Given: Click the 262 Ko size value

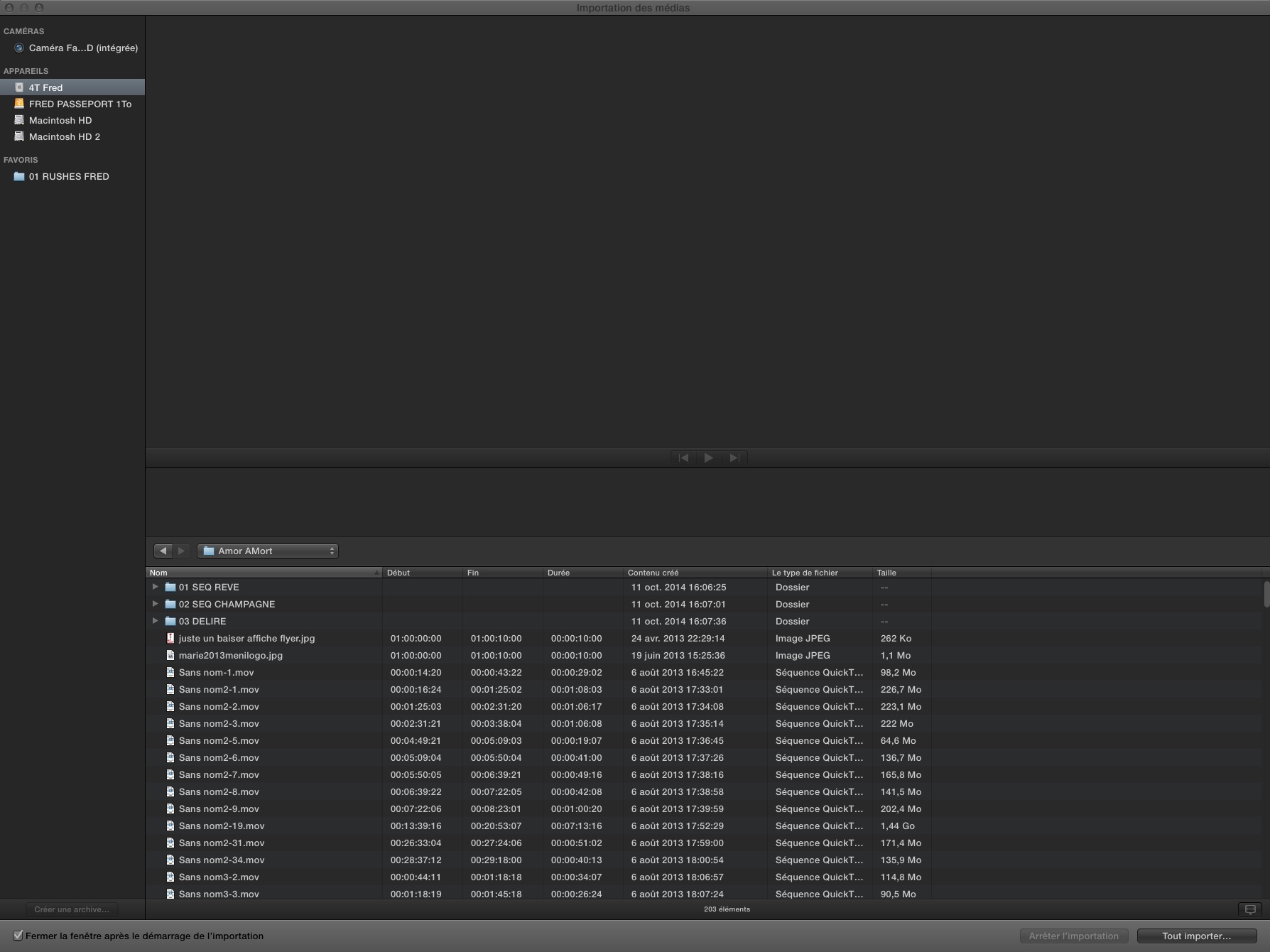Looking at the screenshot, I should click(896, 638).
